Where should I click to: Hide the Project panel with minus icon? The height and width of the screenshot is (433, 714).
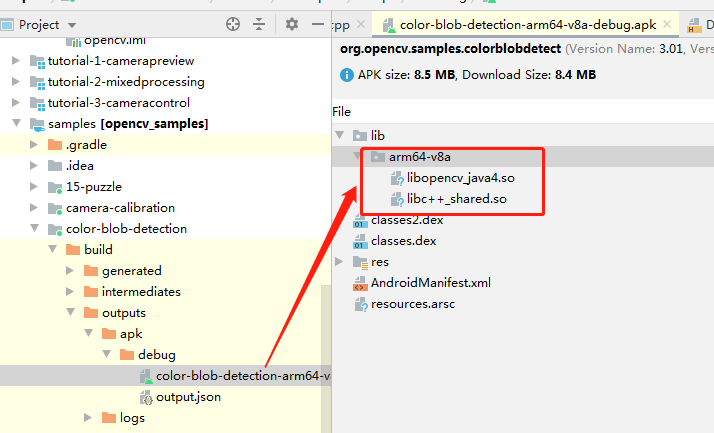click(x=318, y=24)
